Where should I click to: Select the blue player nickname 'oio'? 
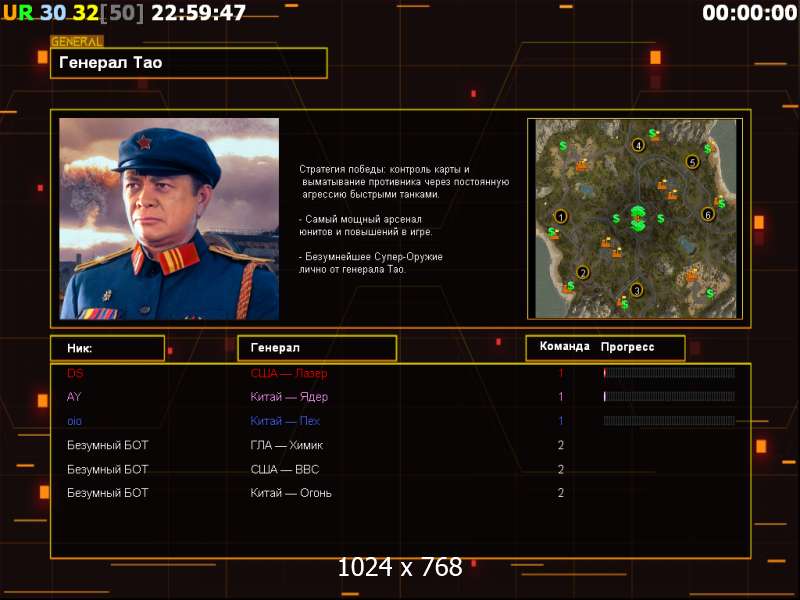74,421
